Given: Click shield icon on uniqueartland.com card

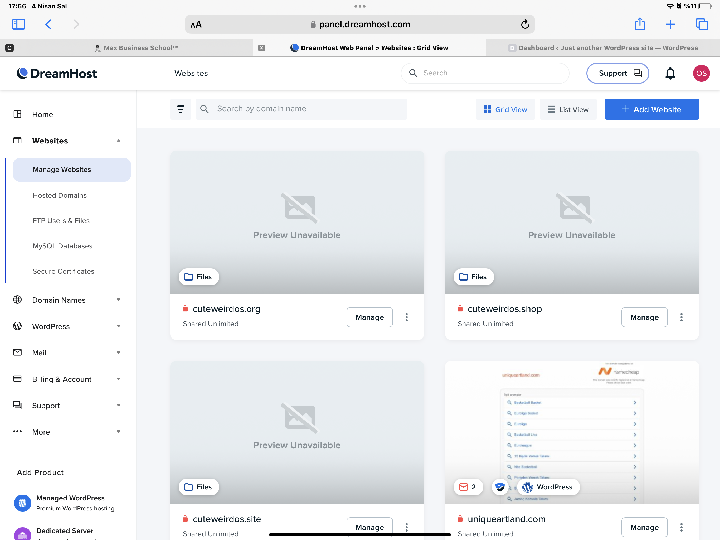Looking at the screenshot, I should [500, 487].
